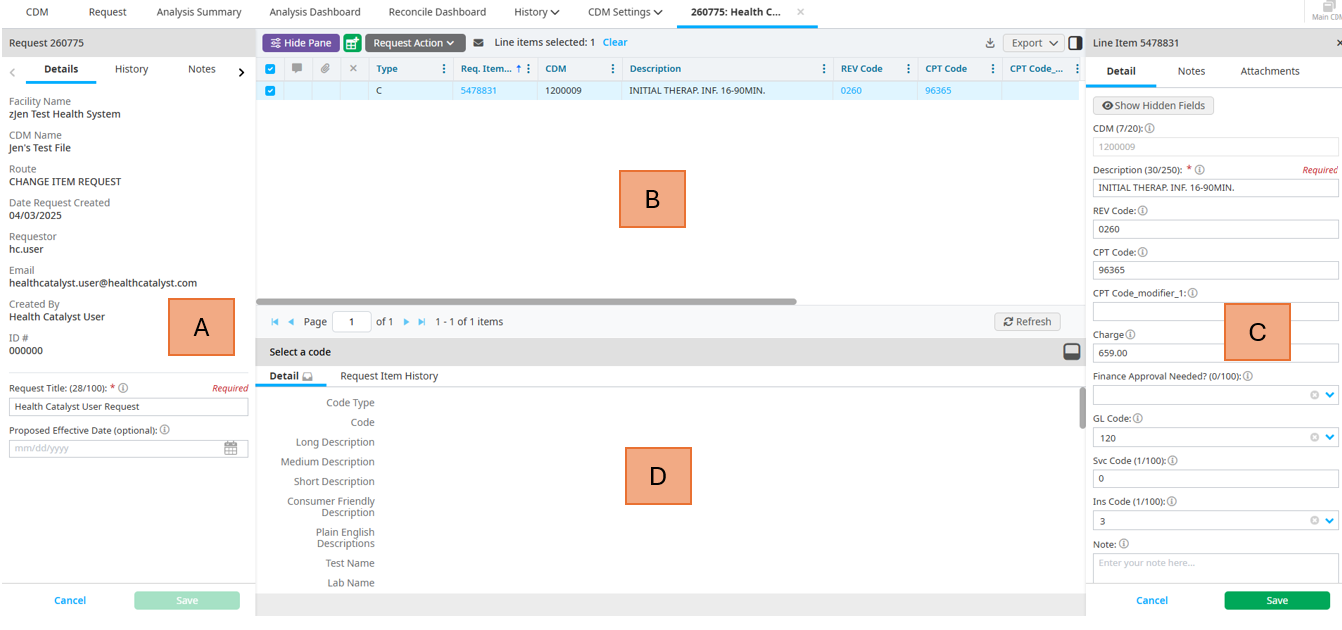Click the Clear link for selected items
Viewport: 1342px width, 630px height.
(x=615, y=43)
